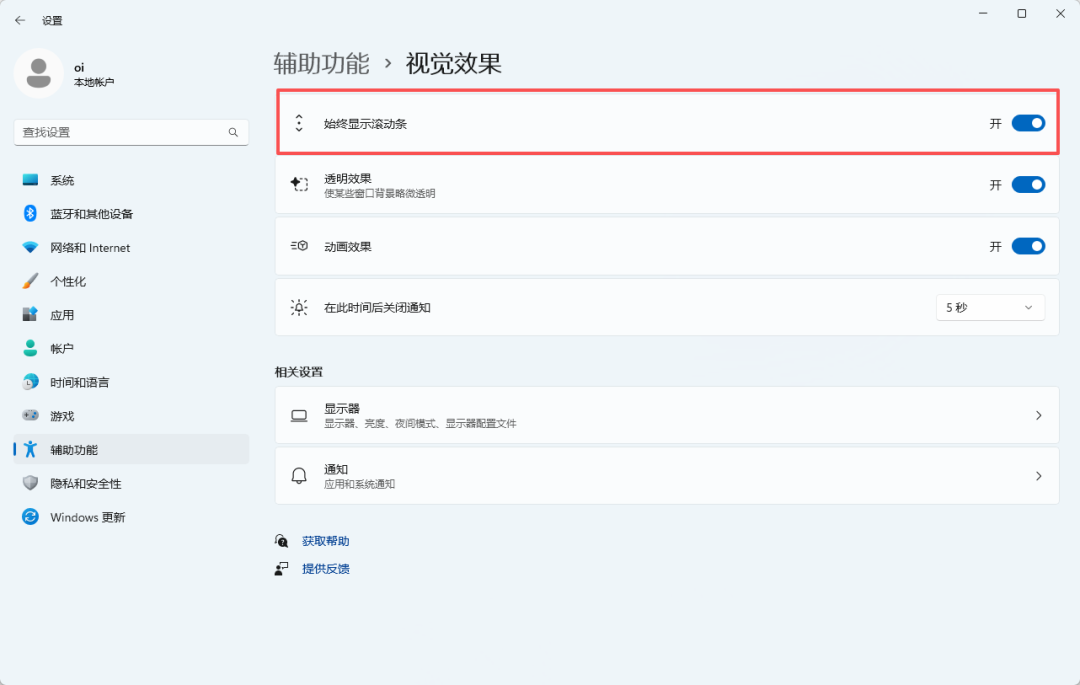
Task: Click the Bluetooth icon in sidebar
Action: click(30, 213)
